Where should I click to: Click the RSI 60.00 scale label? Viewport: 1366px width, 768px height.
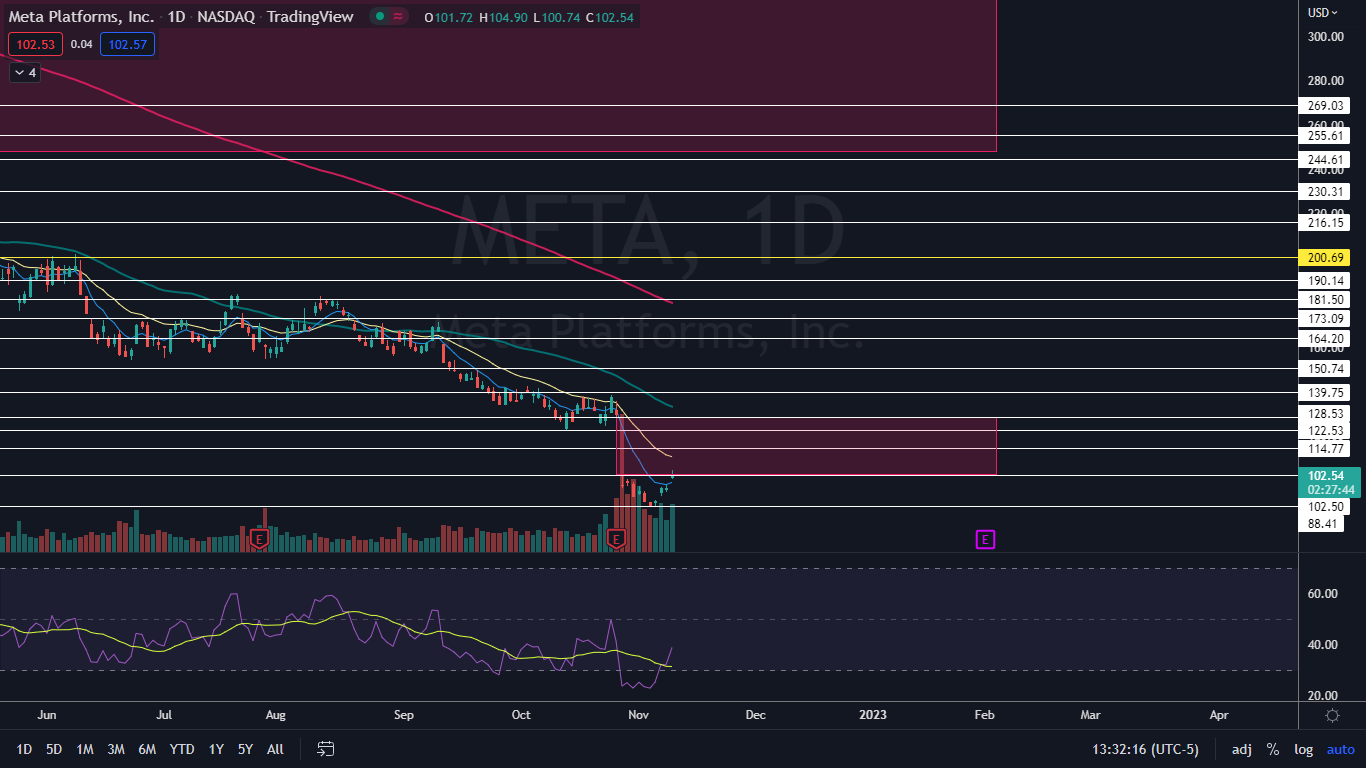1324,593
